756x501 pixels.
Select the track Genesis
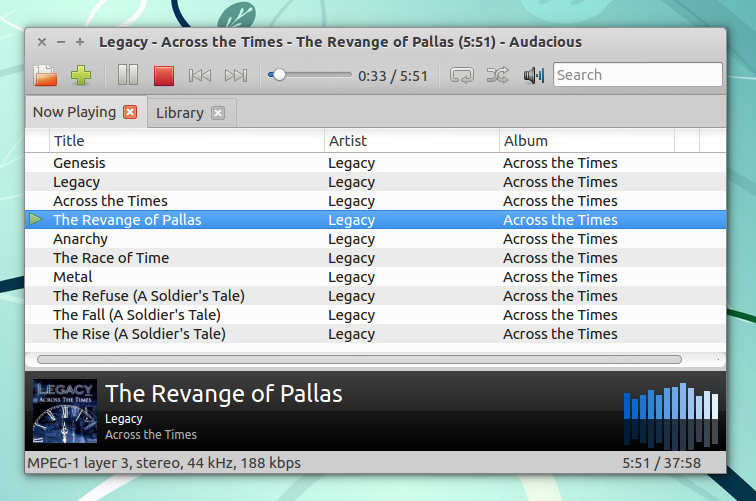tap(376, 163)
